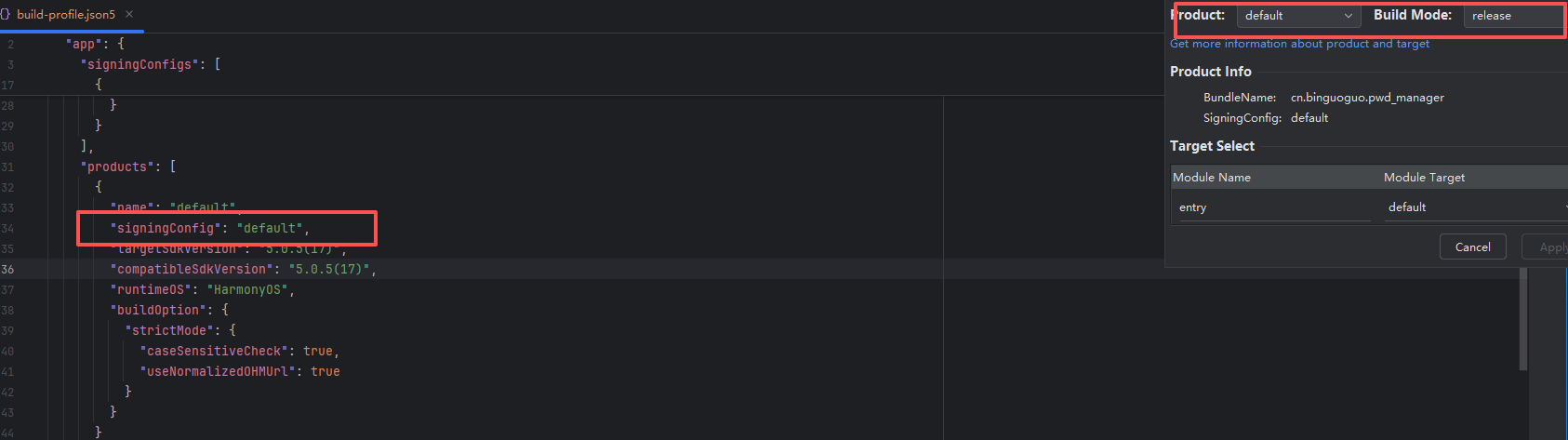This screenshot has width=1568, height=440.
Task: Select the entry module name cell
Action: click(1270, 207)
